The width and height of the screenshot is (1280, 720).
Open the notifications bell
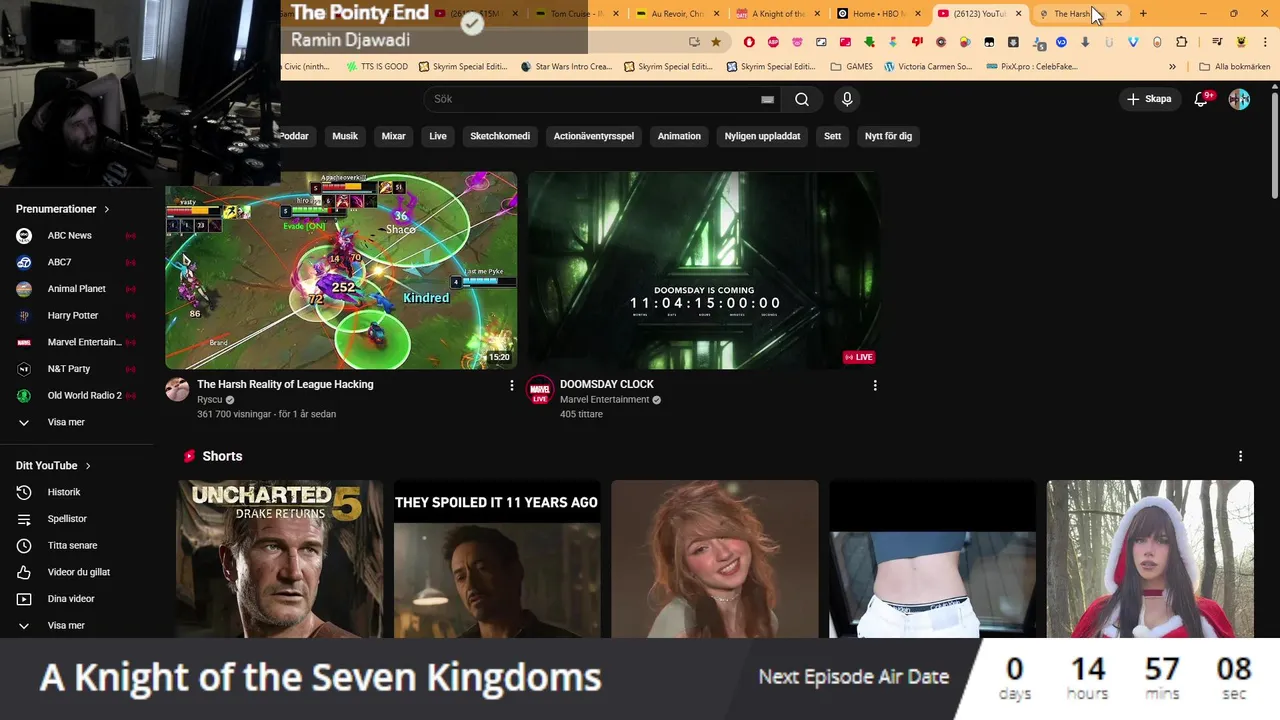click(x=1202, y=99)
